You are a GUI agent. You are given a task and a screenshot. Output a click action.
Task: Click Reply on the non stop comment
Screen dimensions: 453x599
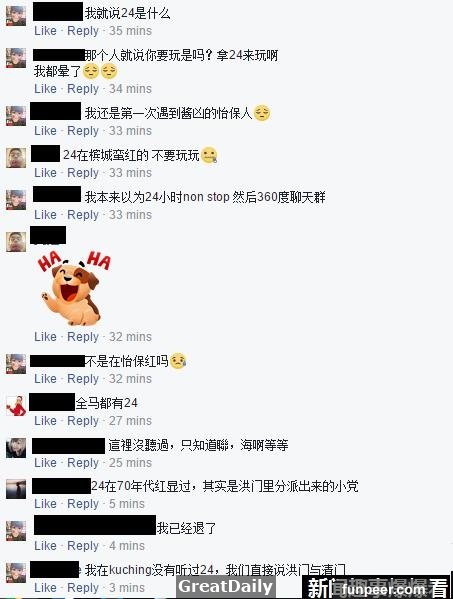click(x=83, y=215)
